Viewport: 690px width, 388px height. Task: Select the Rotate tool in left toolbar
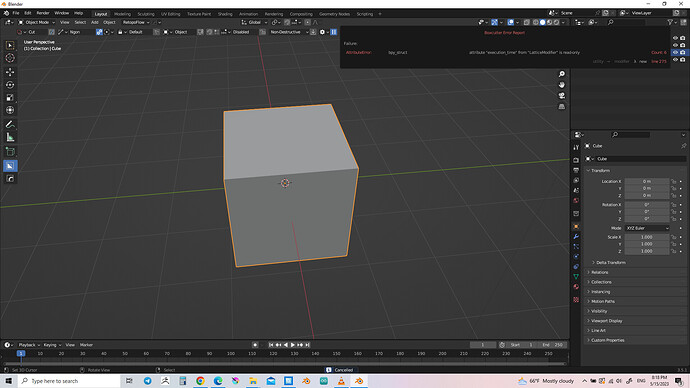[10, 84]
